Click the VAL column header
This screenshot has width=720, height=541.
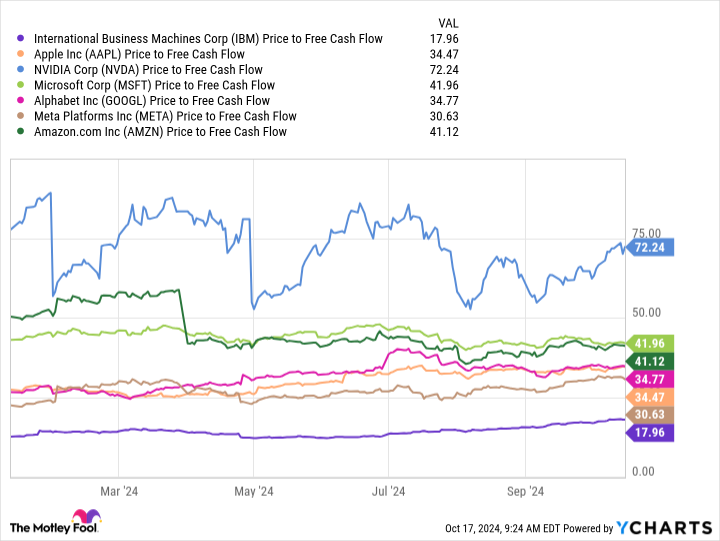tap(451, 23)
